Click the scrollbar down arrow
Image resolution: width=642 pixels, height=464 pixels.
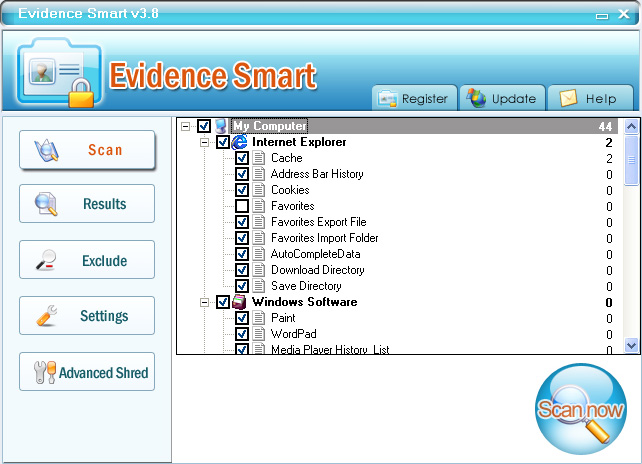(x=631, y=345)
